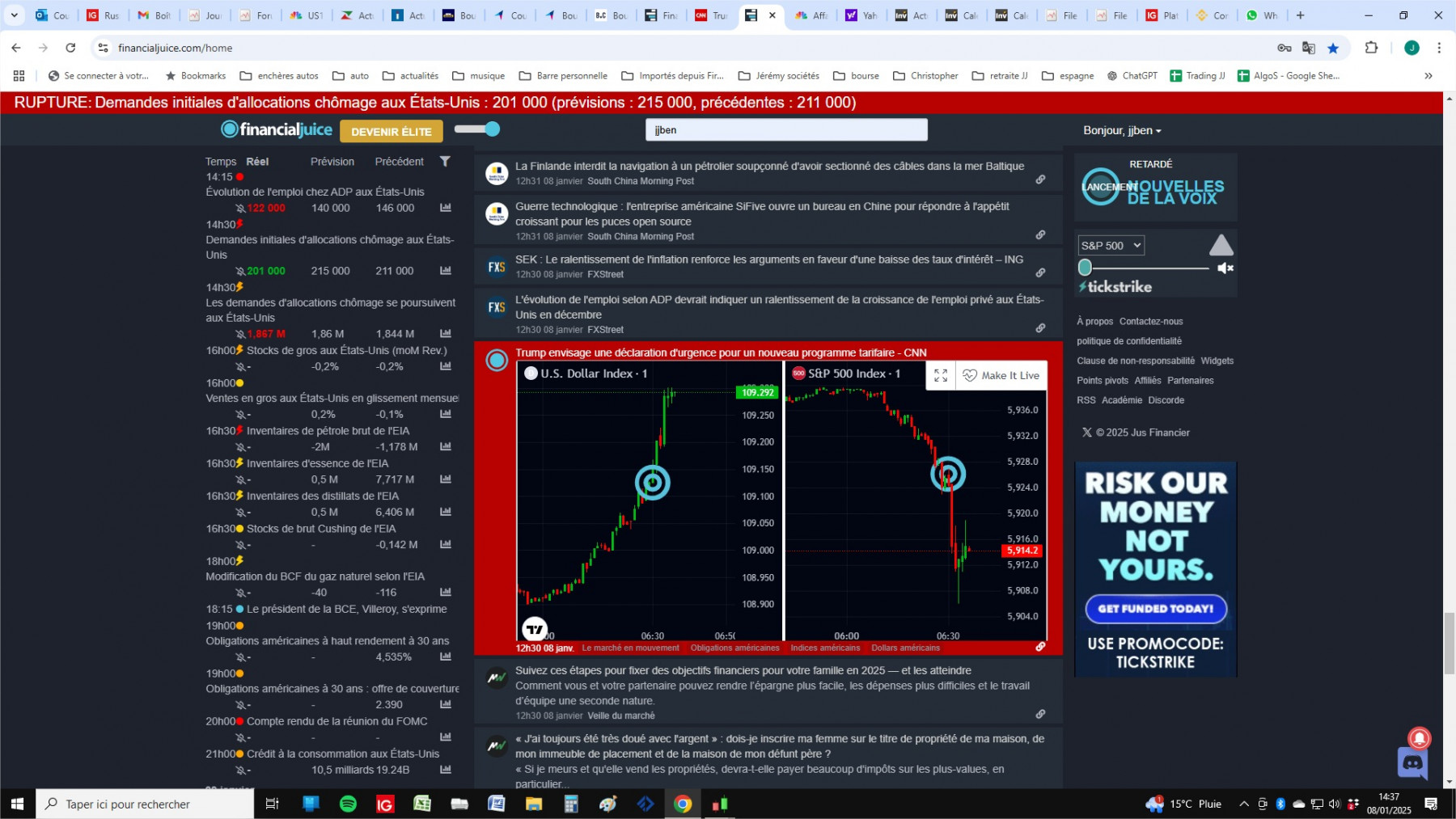Screen dimensions: 1456x819
Task: Open Excel from the taskbar
Action: click(x=422, y=804)
